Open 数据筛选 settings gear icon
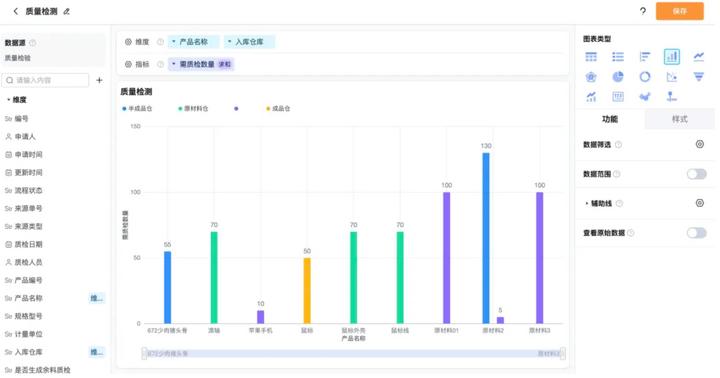The image size is (720, 378). pyautogui.click(x=699, y=144)
